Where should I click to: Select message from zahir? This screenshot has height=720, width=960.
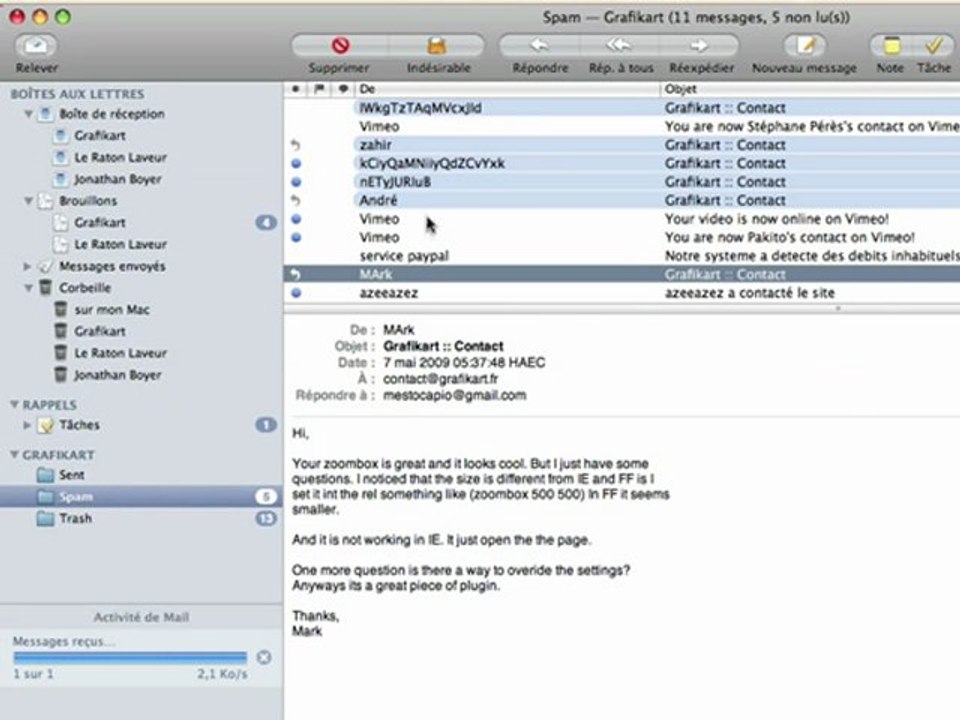(x=622, y=145)
